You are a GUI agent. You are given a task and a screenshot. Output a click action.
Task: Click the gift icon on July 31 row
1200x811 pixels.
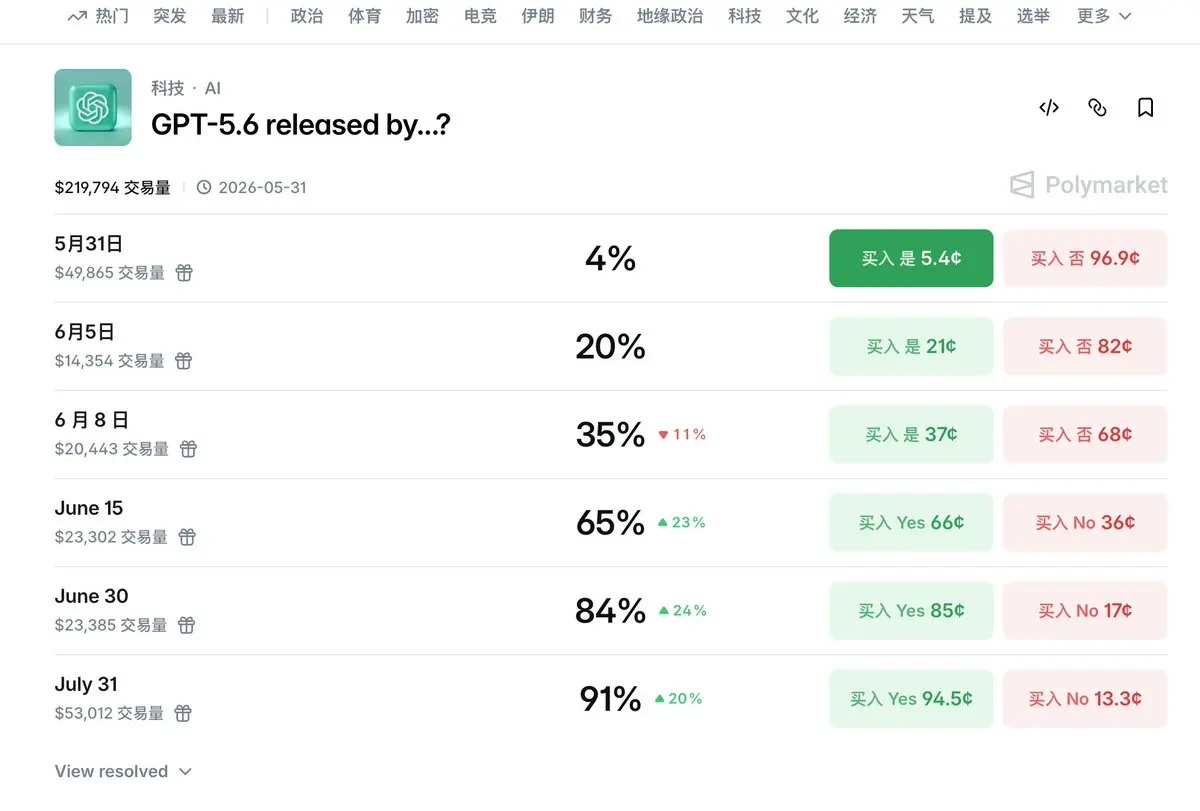click(183, 713)
